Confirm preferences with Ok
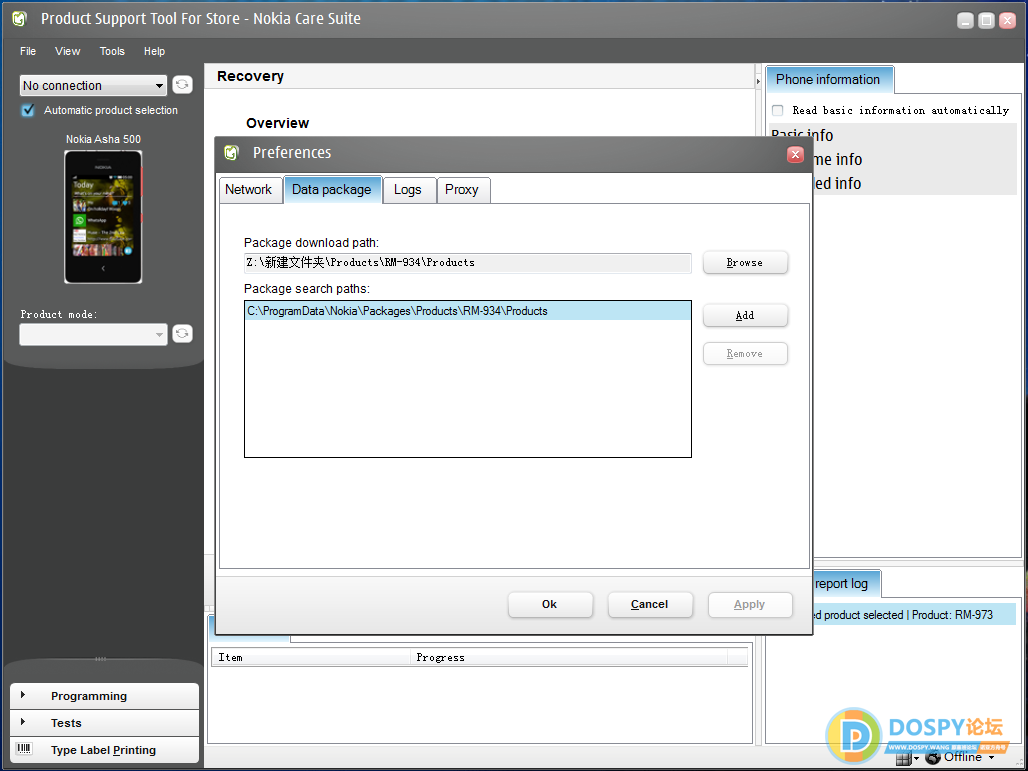 pos(550,604)
